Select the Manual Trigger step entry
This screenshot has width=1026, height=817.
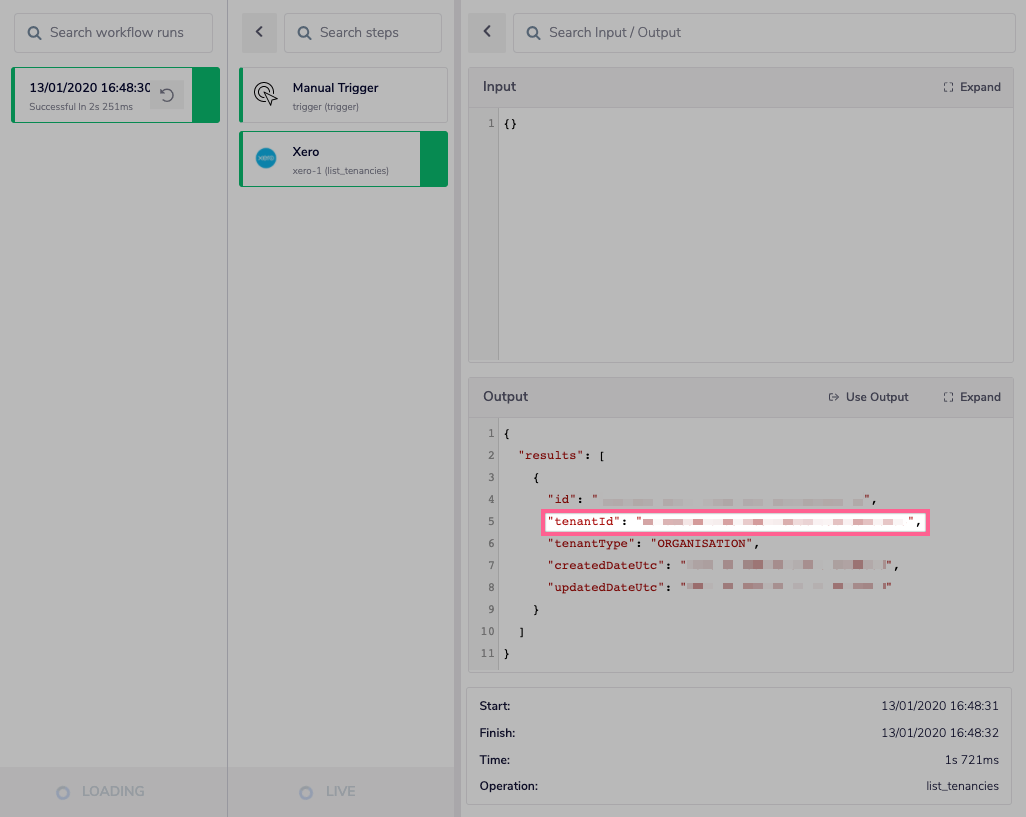click(x=343, y=95)
